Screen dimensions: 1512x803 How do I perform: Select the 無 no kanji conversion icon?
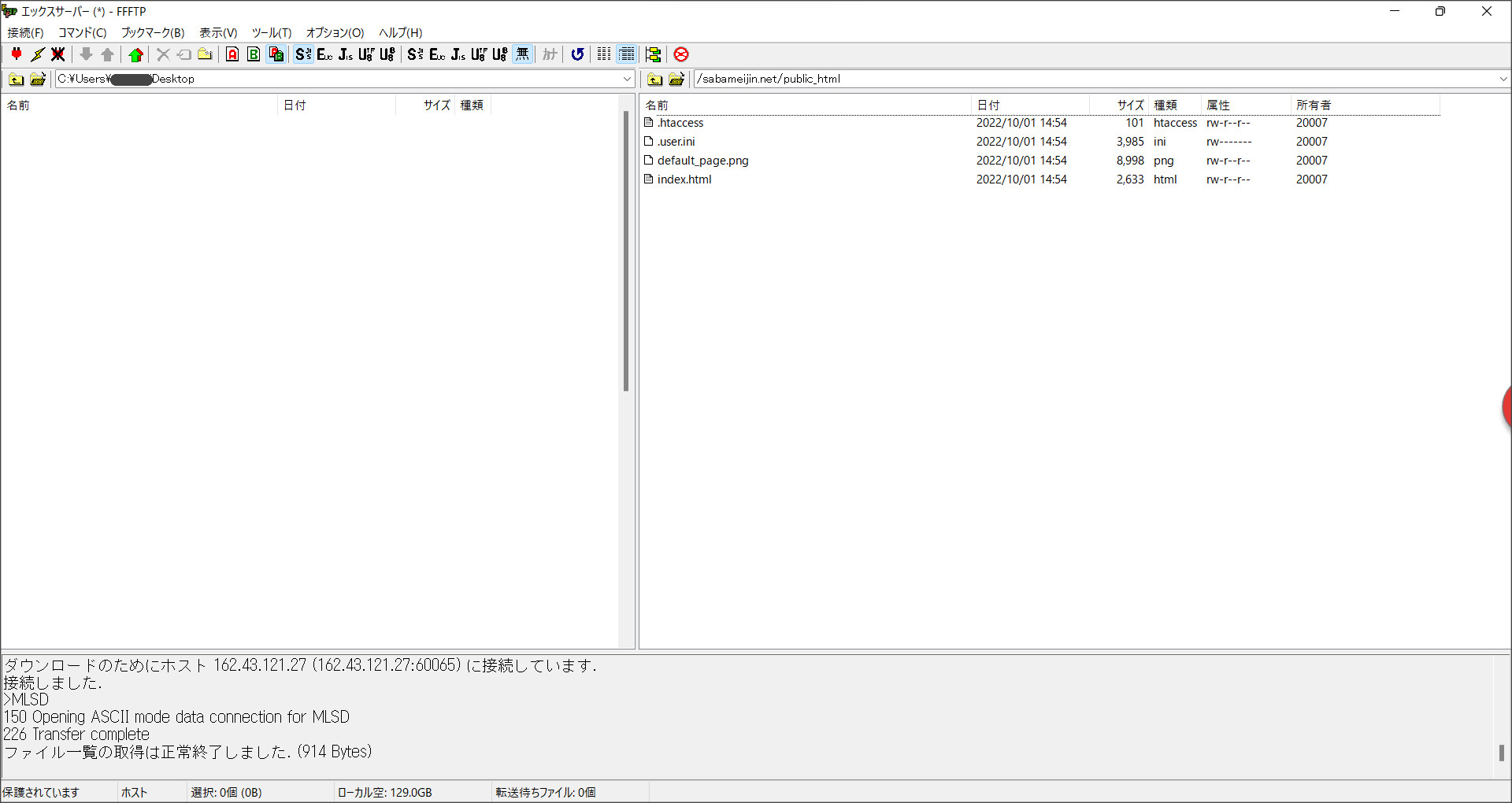point(522,54)
